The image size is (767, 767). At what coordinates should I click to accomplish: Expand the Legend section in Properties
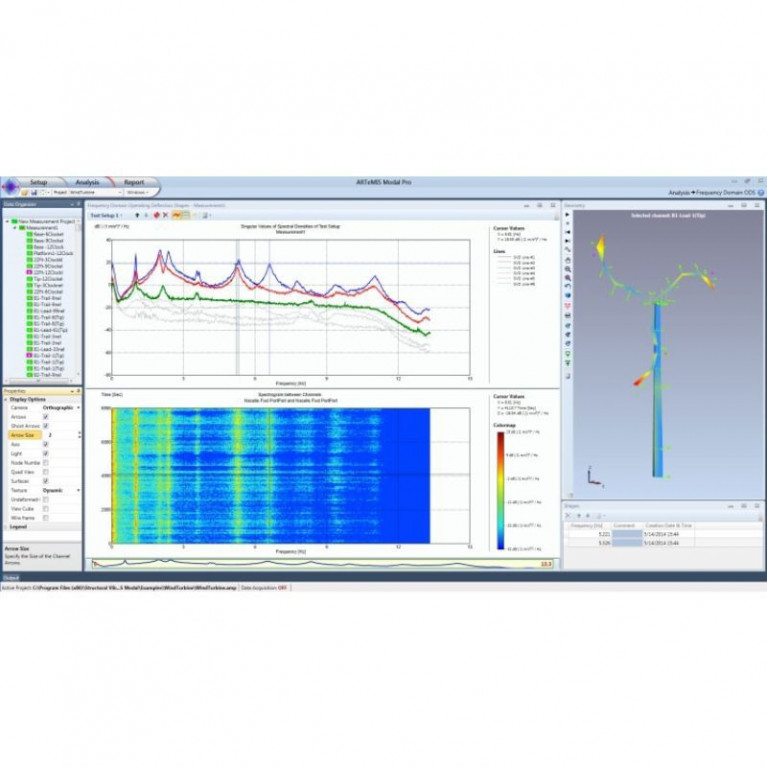(x=18, y=526)
